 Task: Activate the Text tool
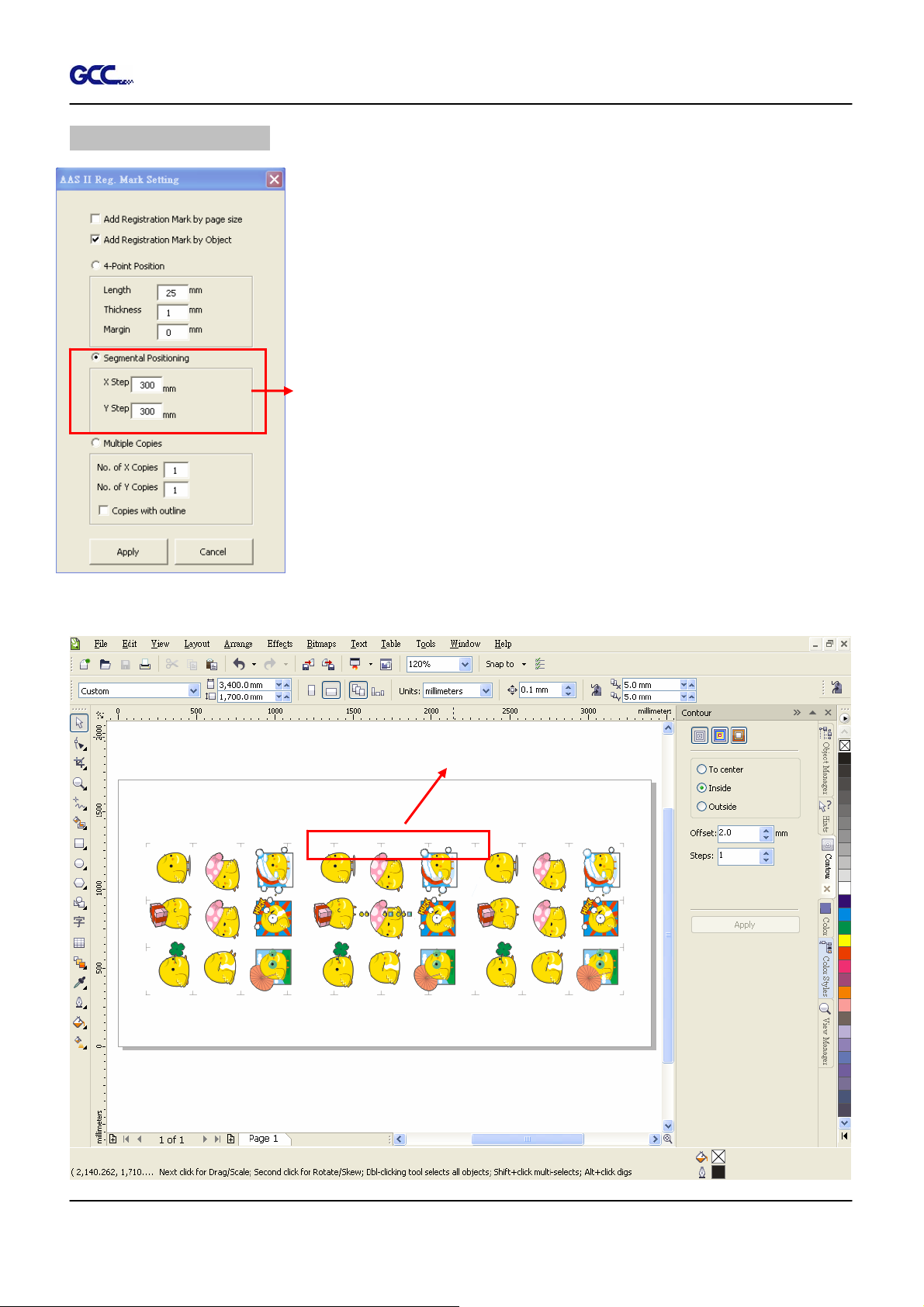coord(79,922)
